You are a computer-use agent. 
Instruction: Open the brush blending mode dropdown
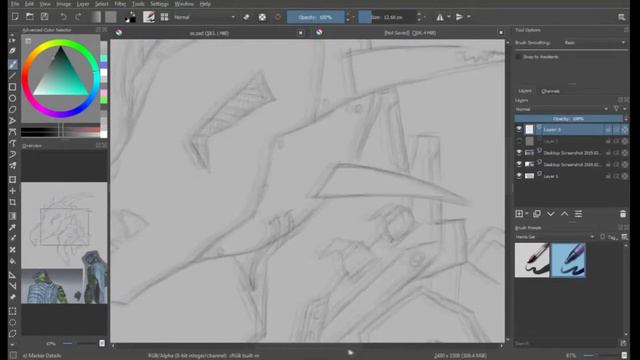point(204,17)
